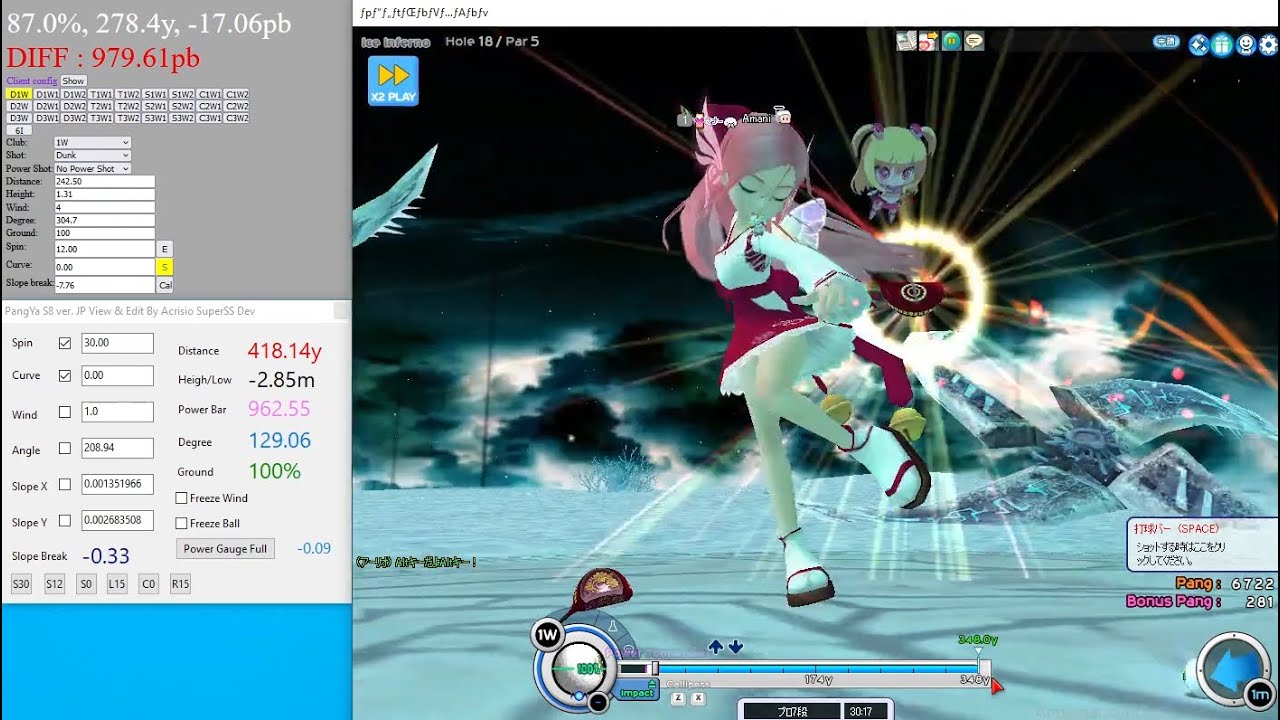This screenshot has height=720, width=1280.
Task: Click the Distance field showing 242.50
Action: tap(104, 182)
